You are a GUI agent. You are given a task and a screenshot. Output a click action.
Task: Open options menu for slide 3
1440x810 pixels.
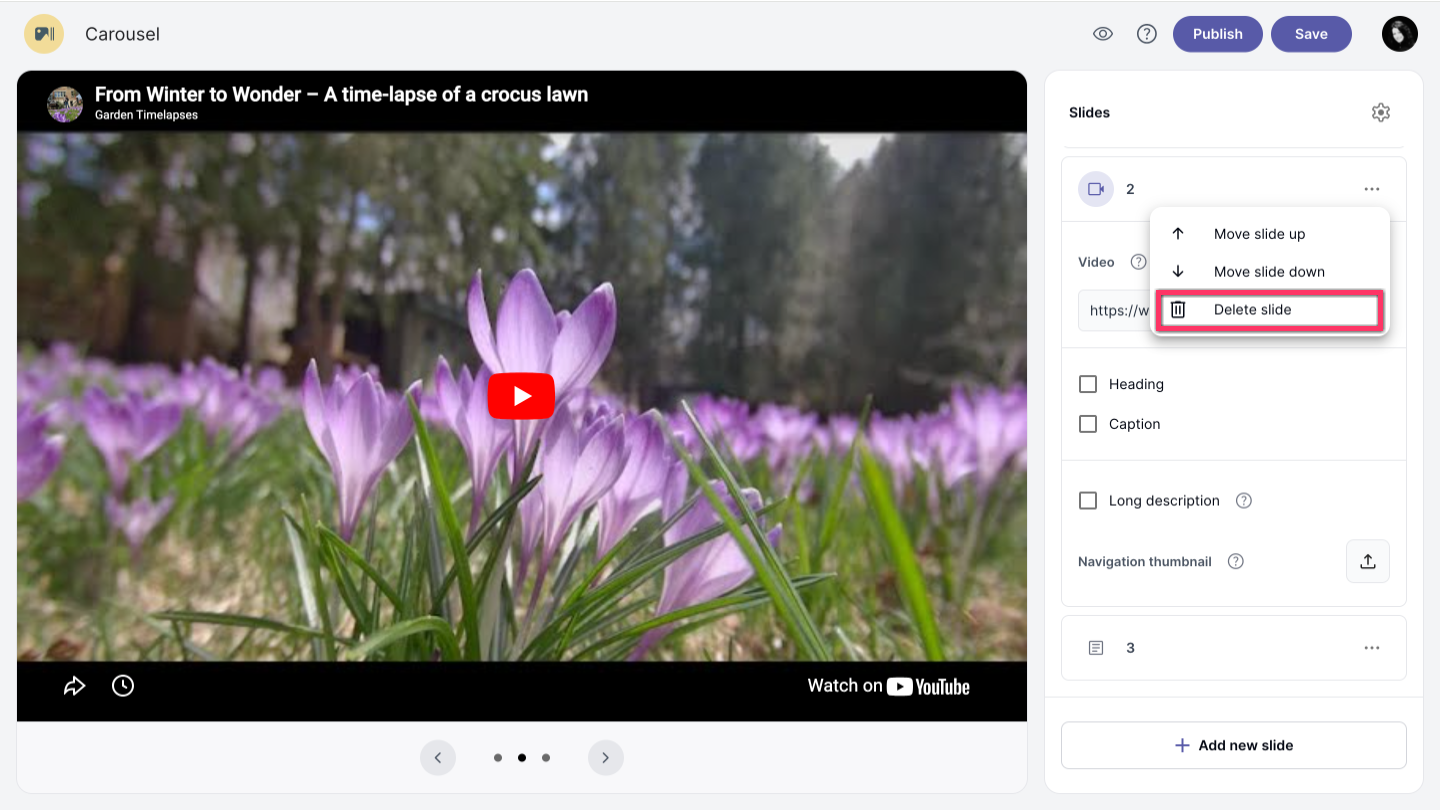(1371, 648)
